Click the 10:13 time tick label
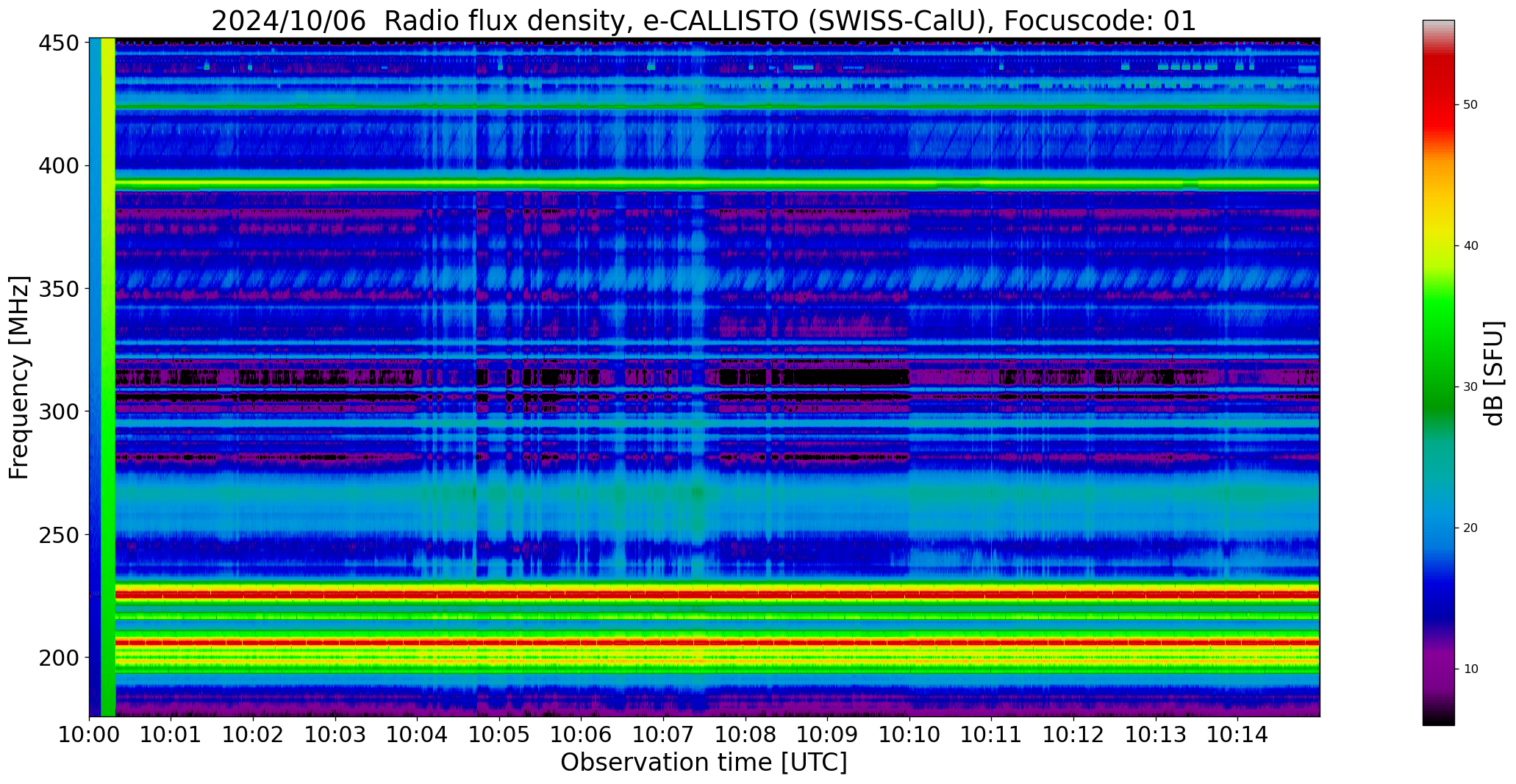The width and height of the screenshot is (1516, 784). pos(1156,735)
